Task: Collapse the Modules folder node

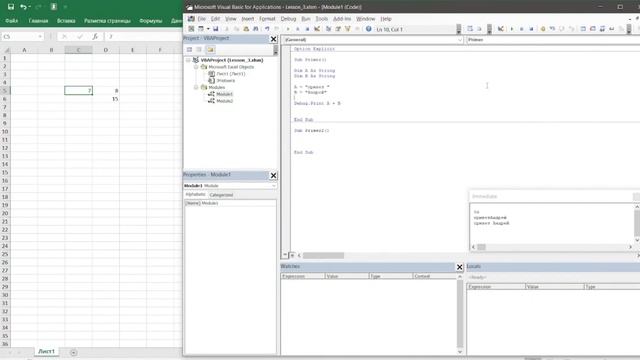Action: (x=196, y=87)
